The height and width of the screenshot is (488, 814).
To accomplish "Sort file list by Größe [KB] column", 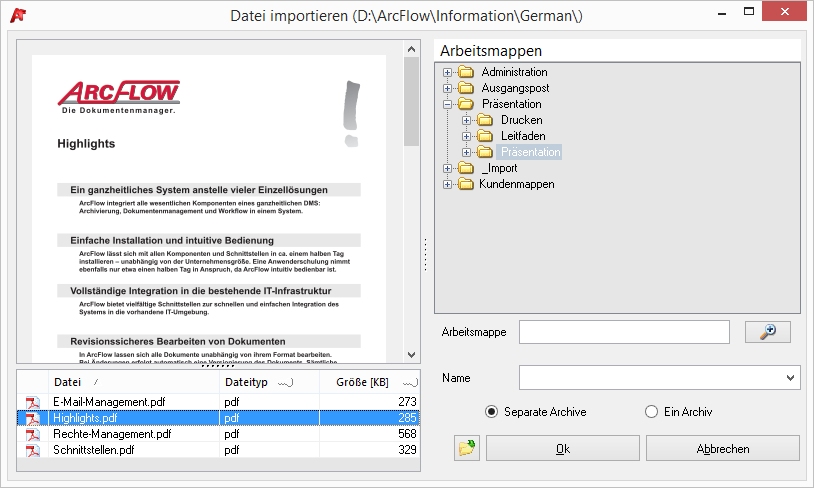I will point(370,382).
